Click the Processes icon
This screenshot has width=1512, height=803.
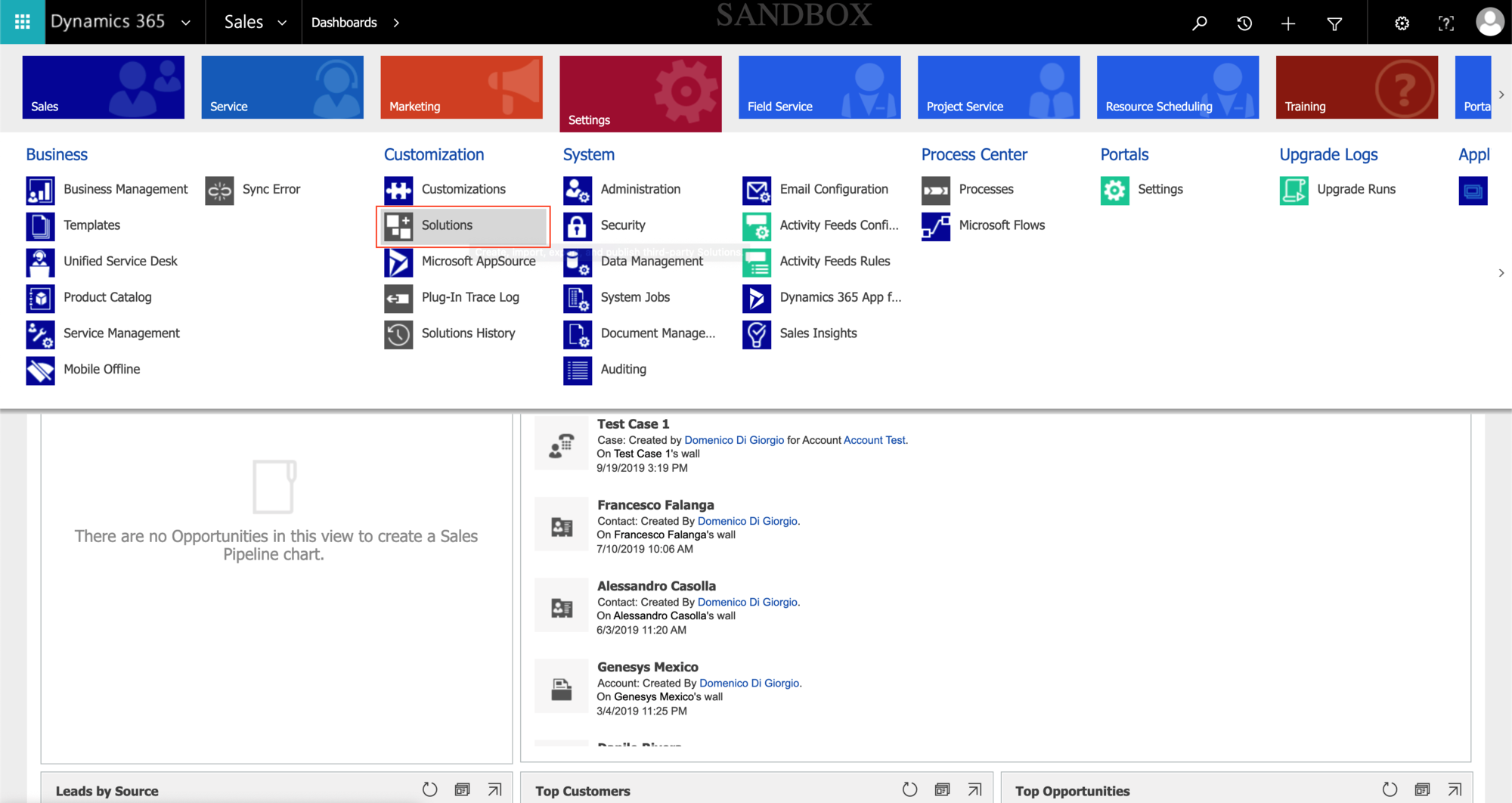tap(936, 191)
